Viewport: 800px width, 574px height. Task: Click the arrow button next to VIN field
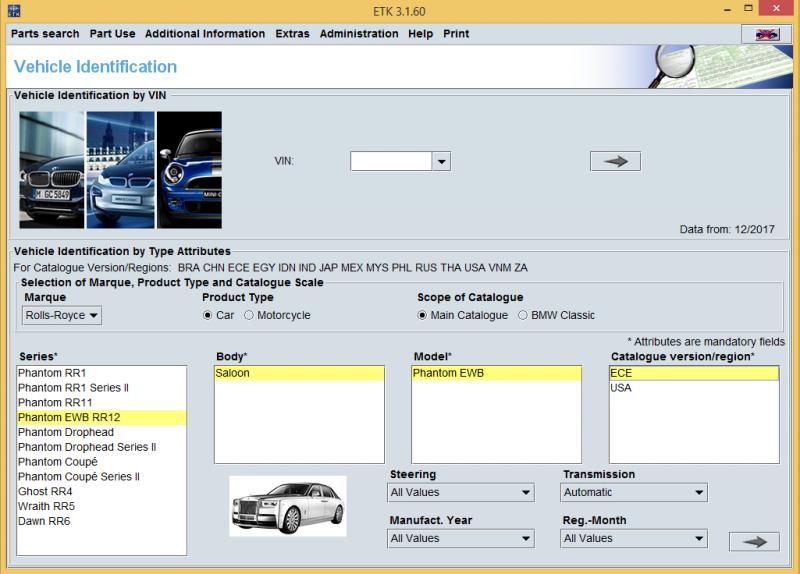[615, 161]
